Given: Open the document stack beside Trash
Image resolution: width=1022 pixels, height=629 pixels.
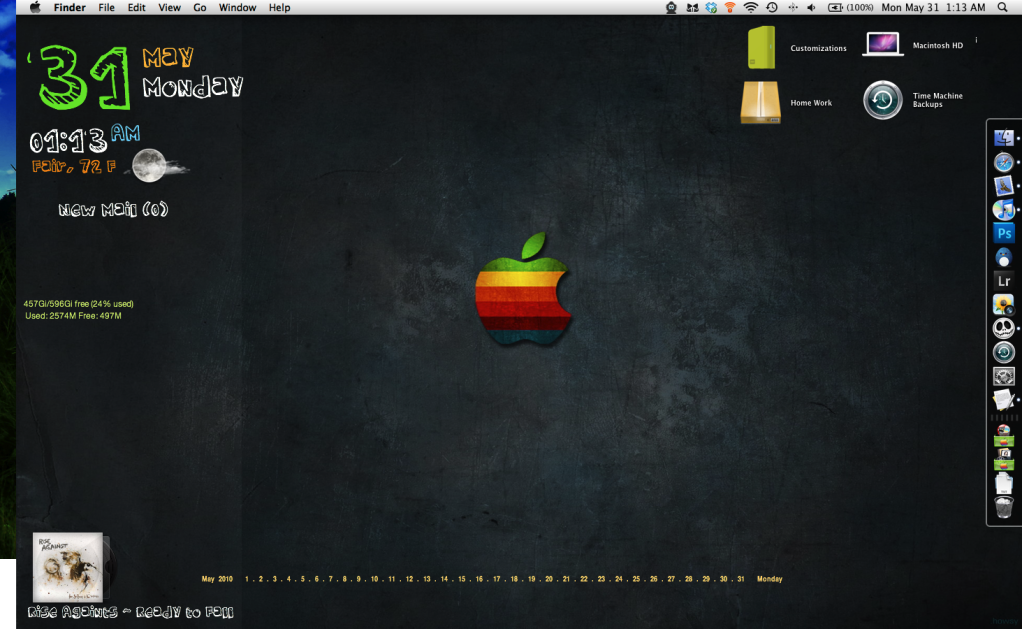Looking at the screenshot, I should pos(1004,484).
